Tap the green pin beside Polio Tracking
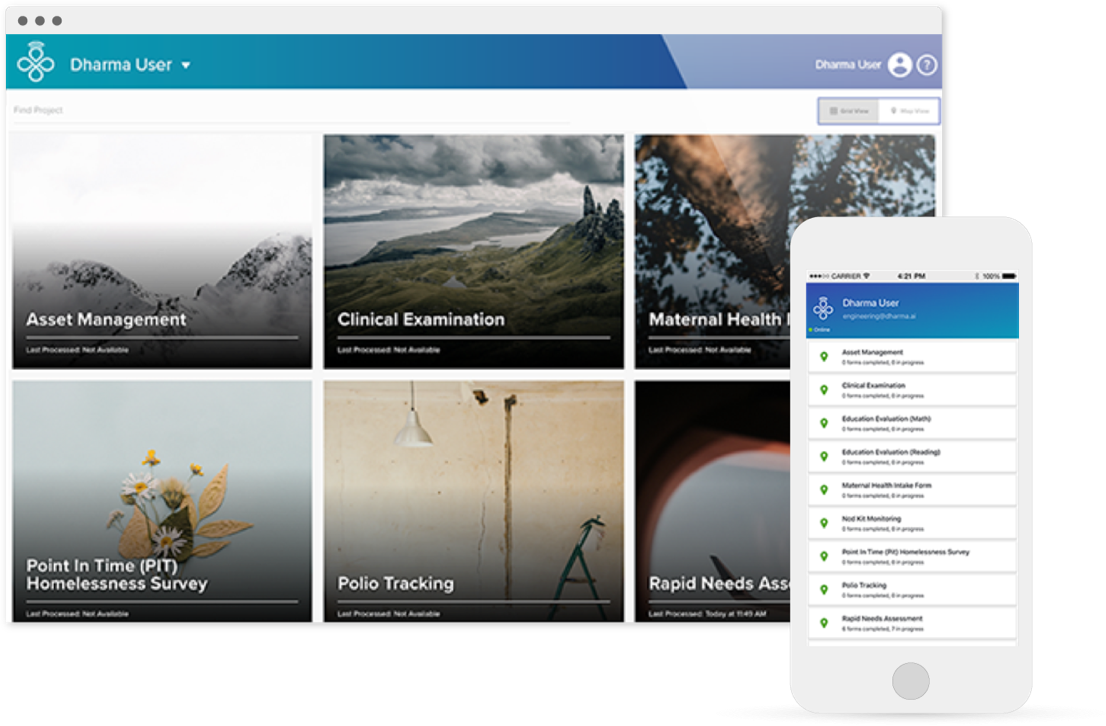 tap(824, 590)
